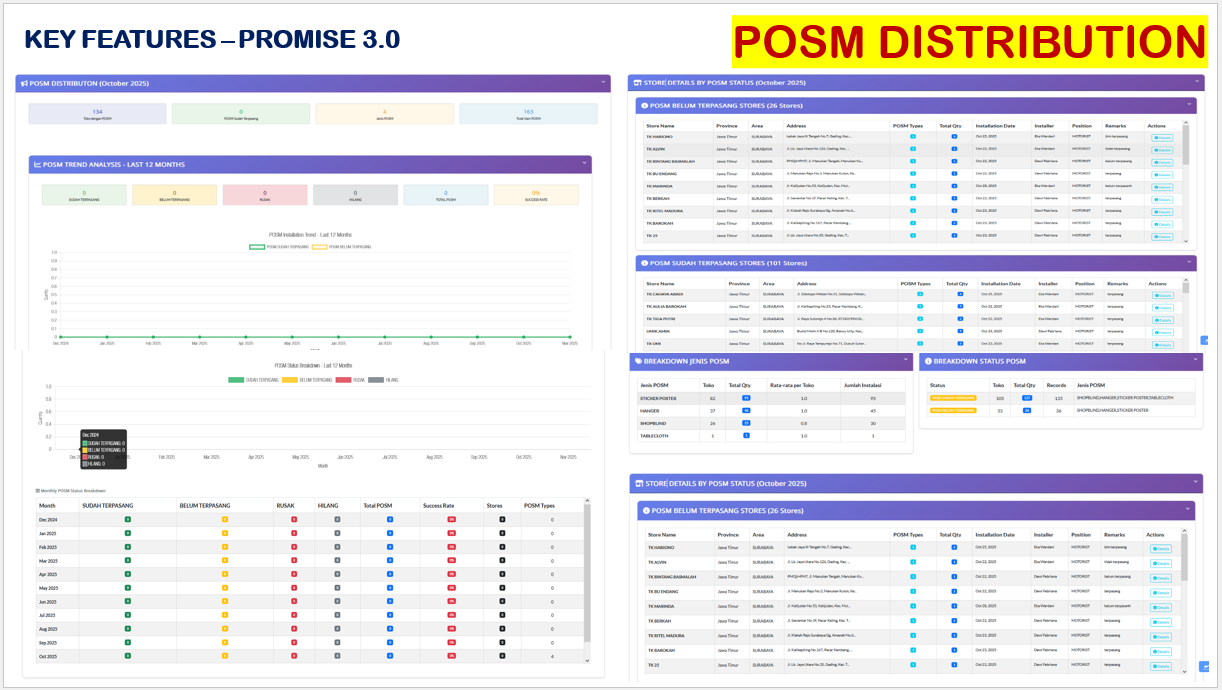This screenshot has width=1222, height=690.
Task: Collapse the Breakdown Status POSM panel chevron
Action: tap(1195, 361)
